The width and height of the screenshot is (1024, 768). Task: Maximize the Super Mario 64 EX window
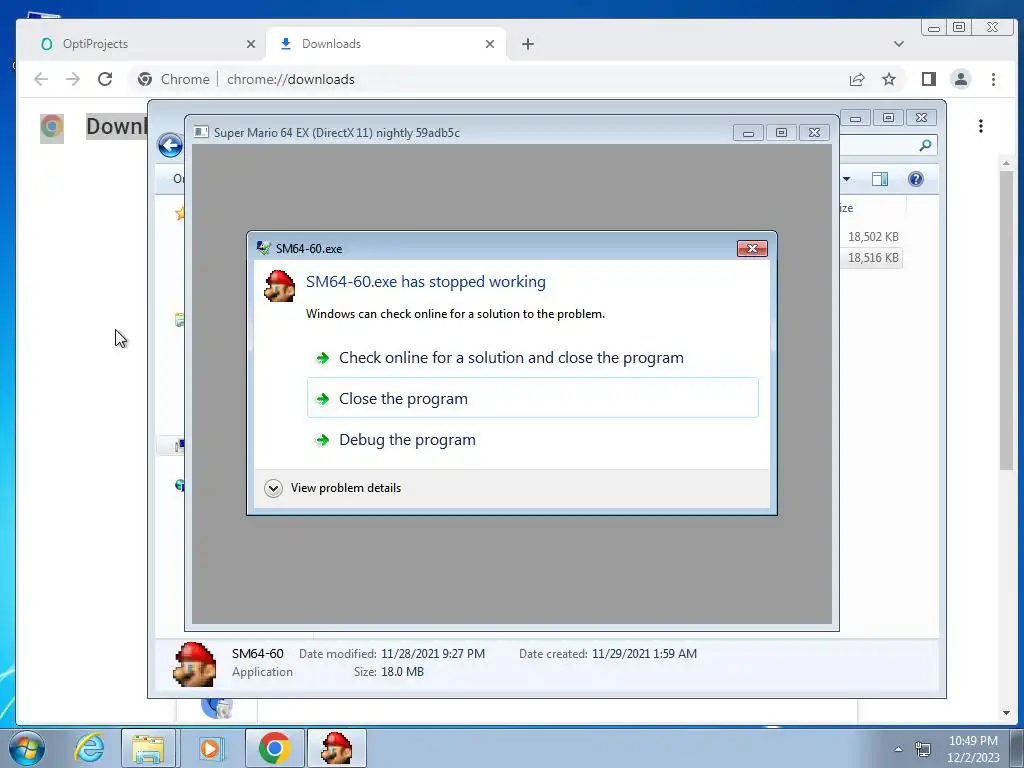point(781,133)
